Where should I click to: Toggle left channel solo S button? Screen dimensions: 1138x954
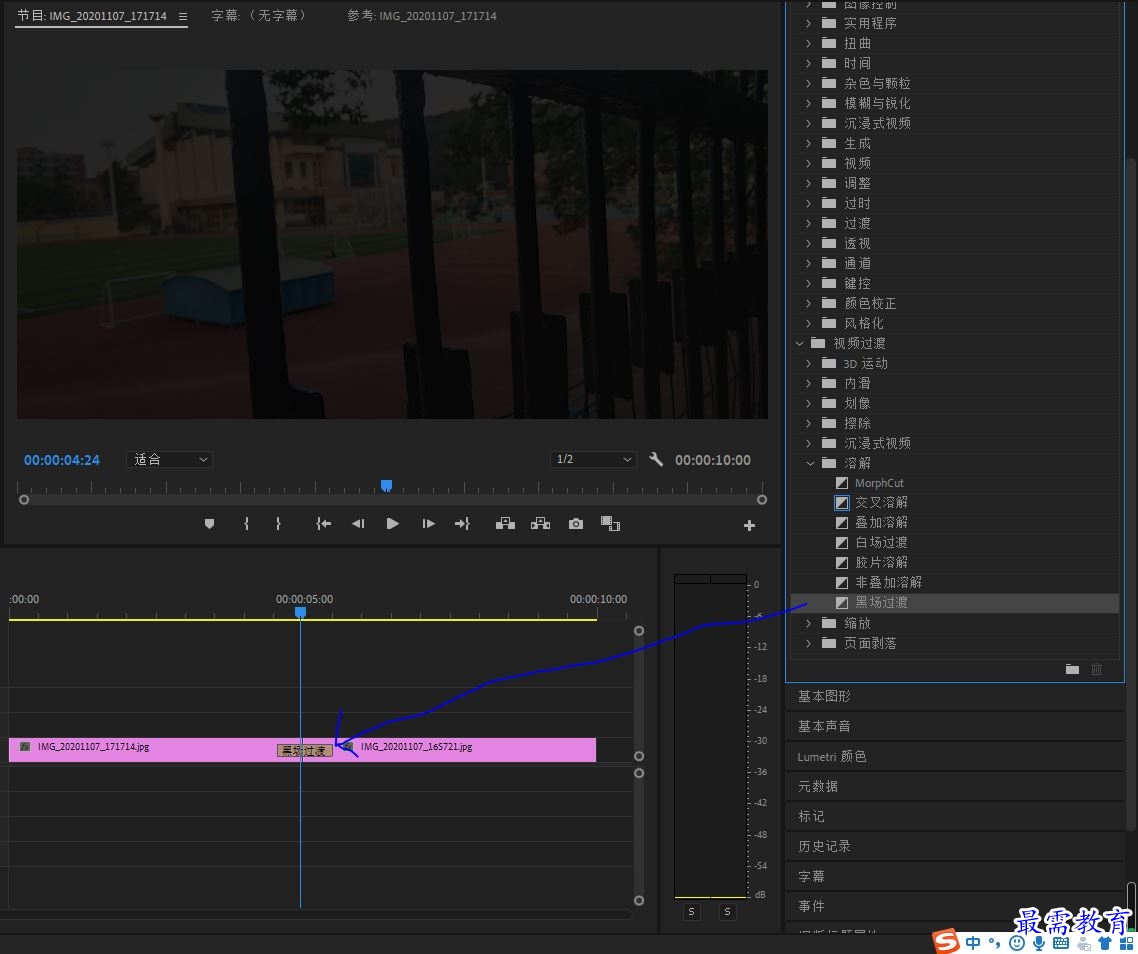pyautogui.click(x=692, y=911)
